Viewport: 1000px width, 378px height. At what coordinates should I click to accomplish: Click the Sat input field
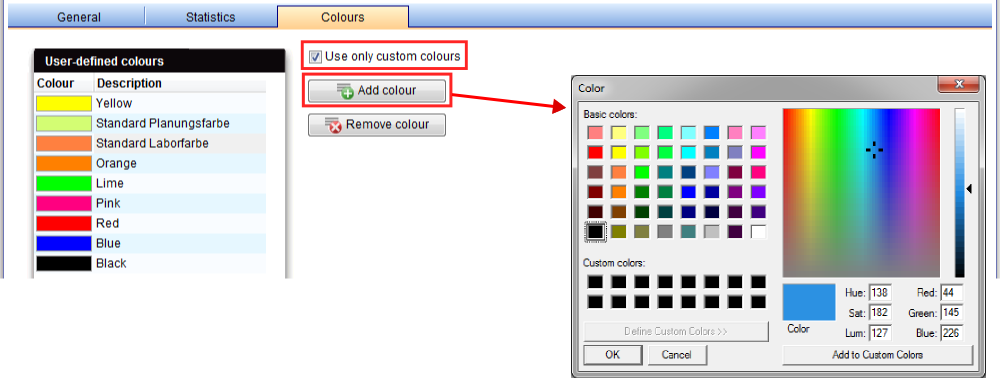tap(880, 313)
